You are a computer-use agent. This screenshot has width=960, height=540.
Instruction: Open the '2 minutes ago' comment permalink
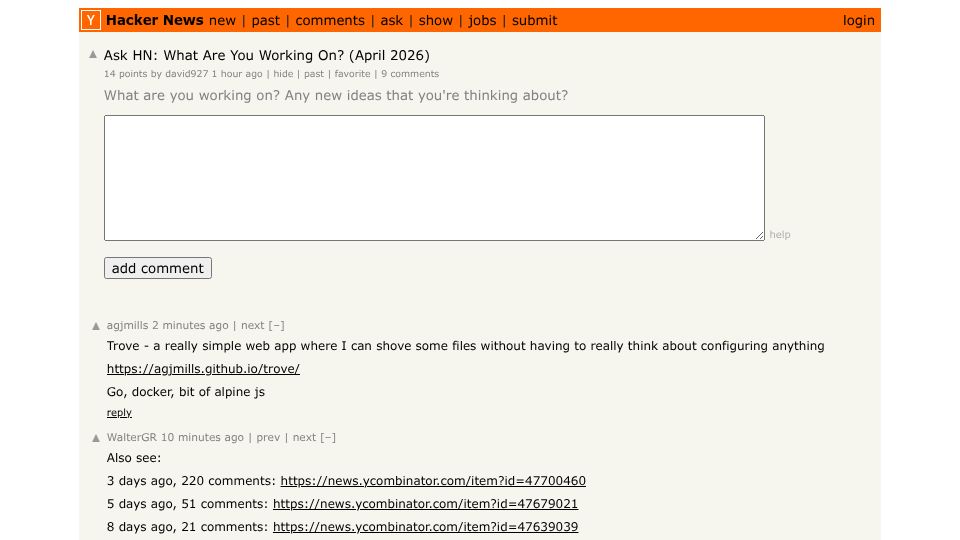tap(190, 326)
